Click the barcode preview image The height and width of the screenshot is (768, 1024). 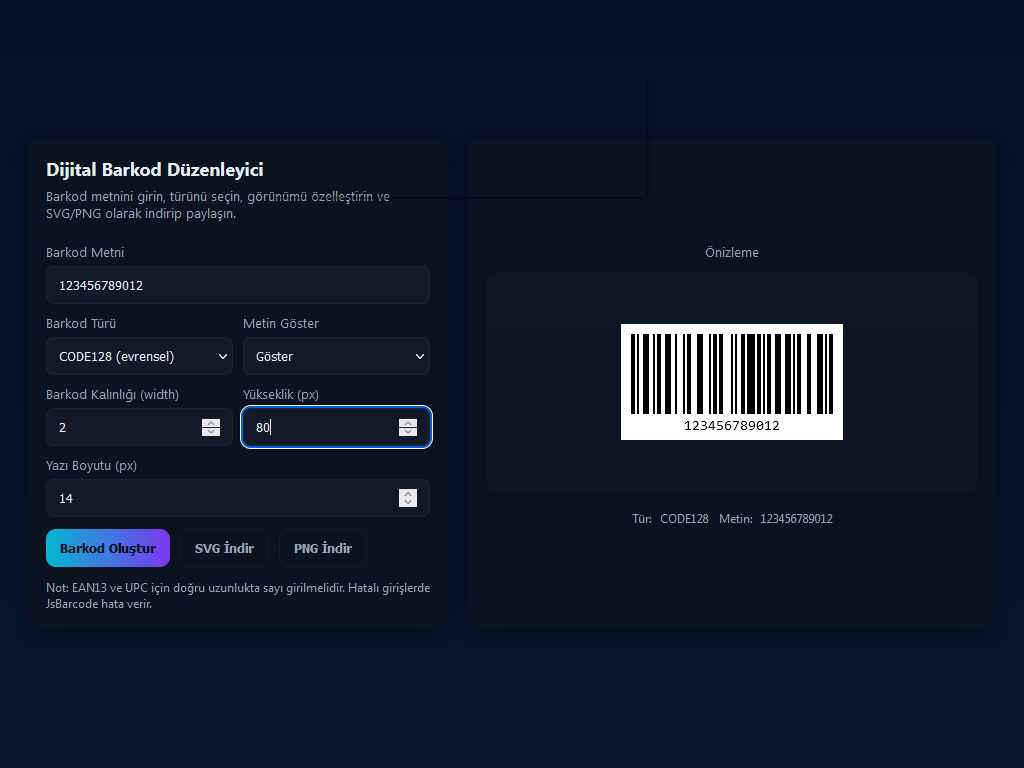coord(731,381)
